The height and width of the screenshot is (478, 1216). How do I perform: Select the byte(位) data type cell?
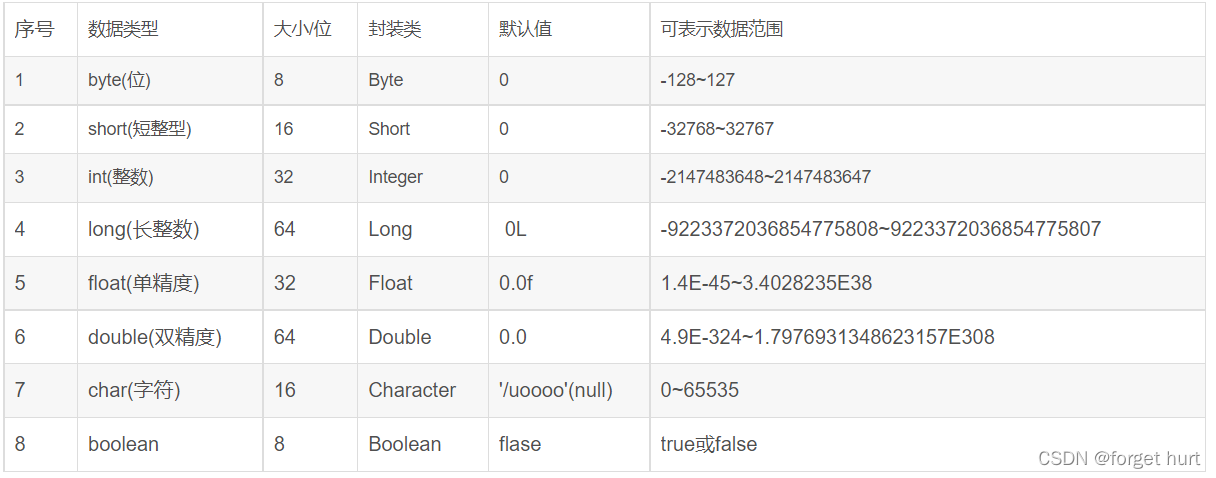tap(170, 80)
